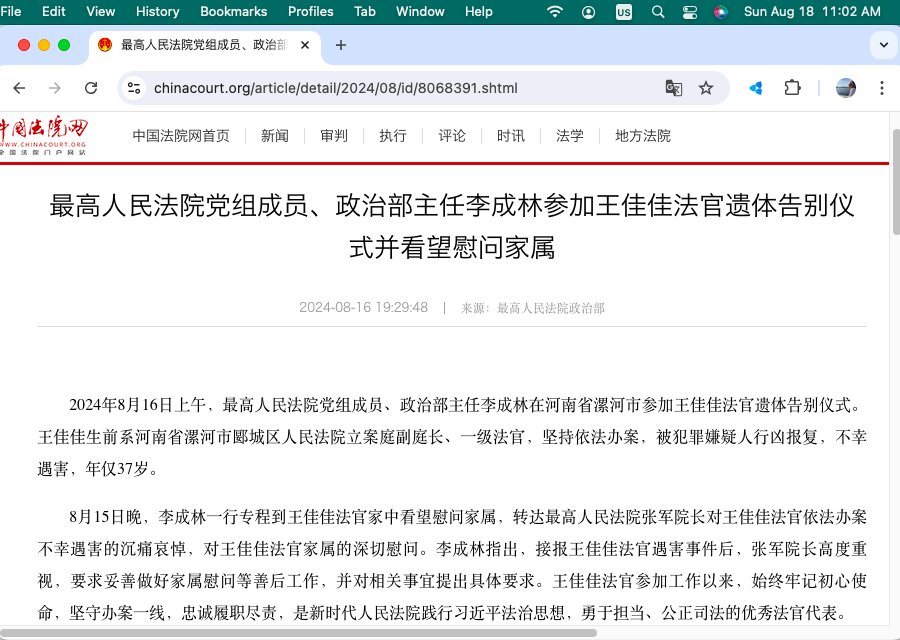Click the browser reload page icon
Screen dimensions: 900x640
click(91, 88)
